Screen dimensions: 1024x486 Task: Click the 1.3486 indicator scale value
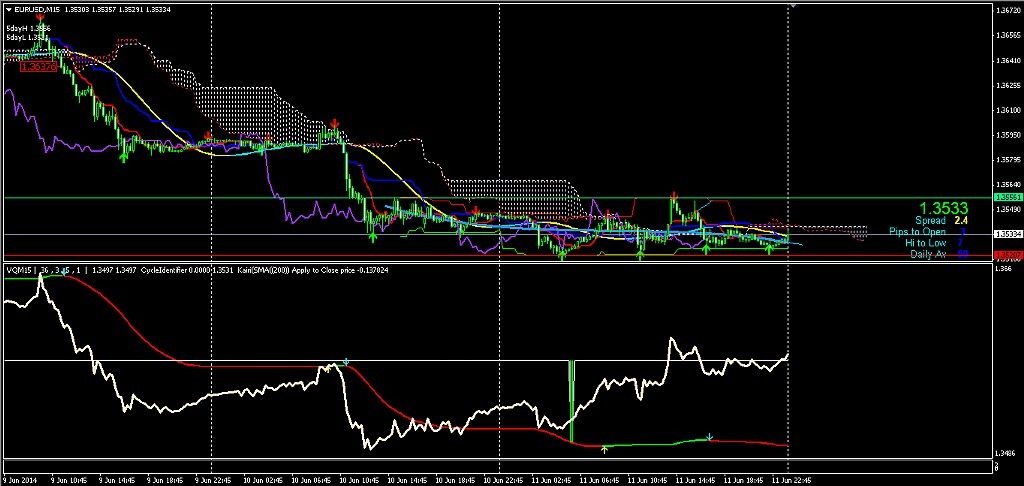pyautogui.click(x=1003, y=453)
